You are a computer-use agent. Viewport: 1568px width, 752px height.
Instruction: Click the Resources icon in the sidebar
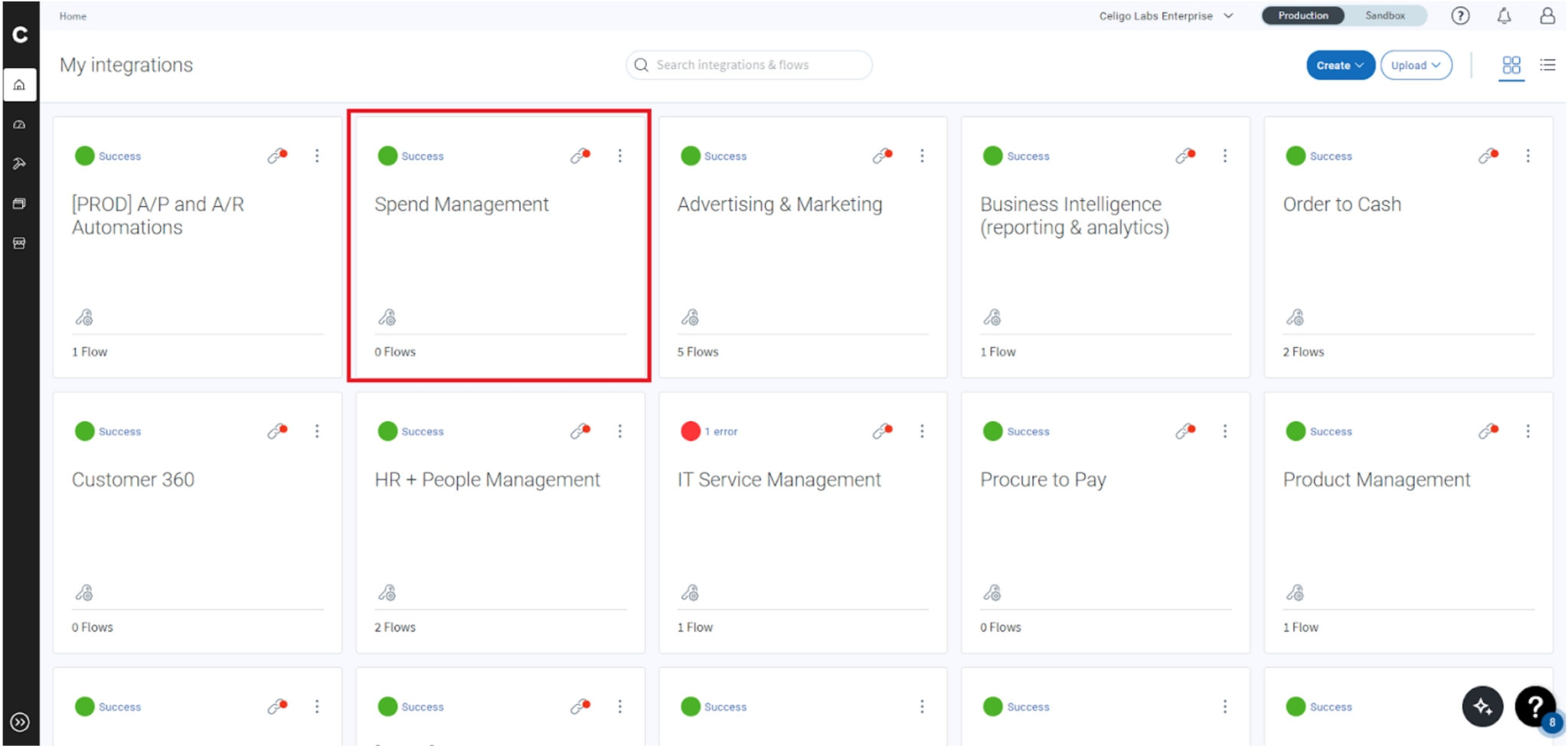(x=19, y=203)
